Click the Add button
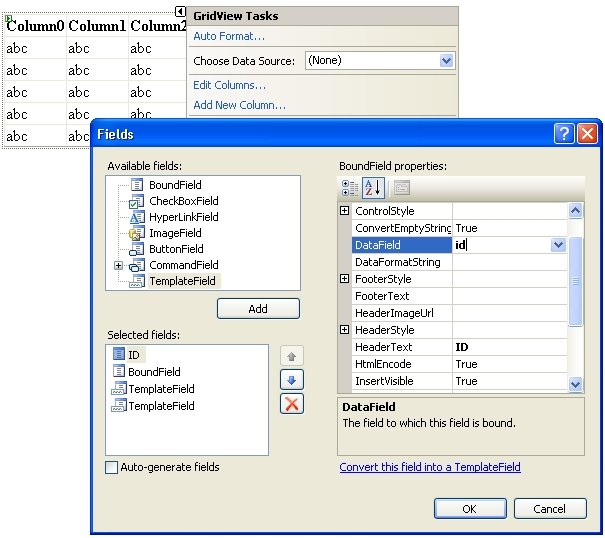 [x=258, y=309]
